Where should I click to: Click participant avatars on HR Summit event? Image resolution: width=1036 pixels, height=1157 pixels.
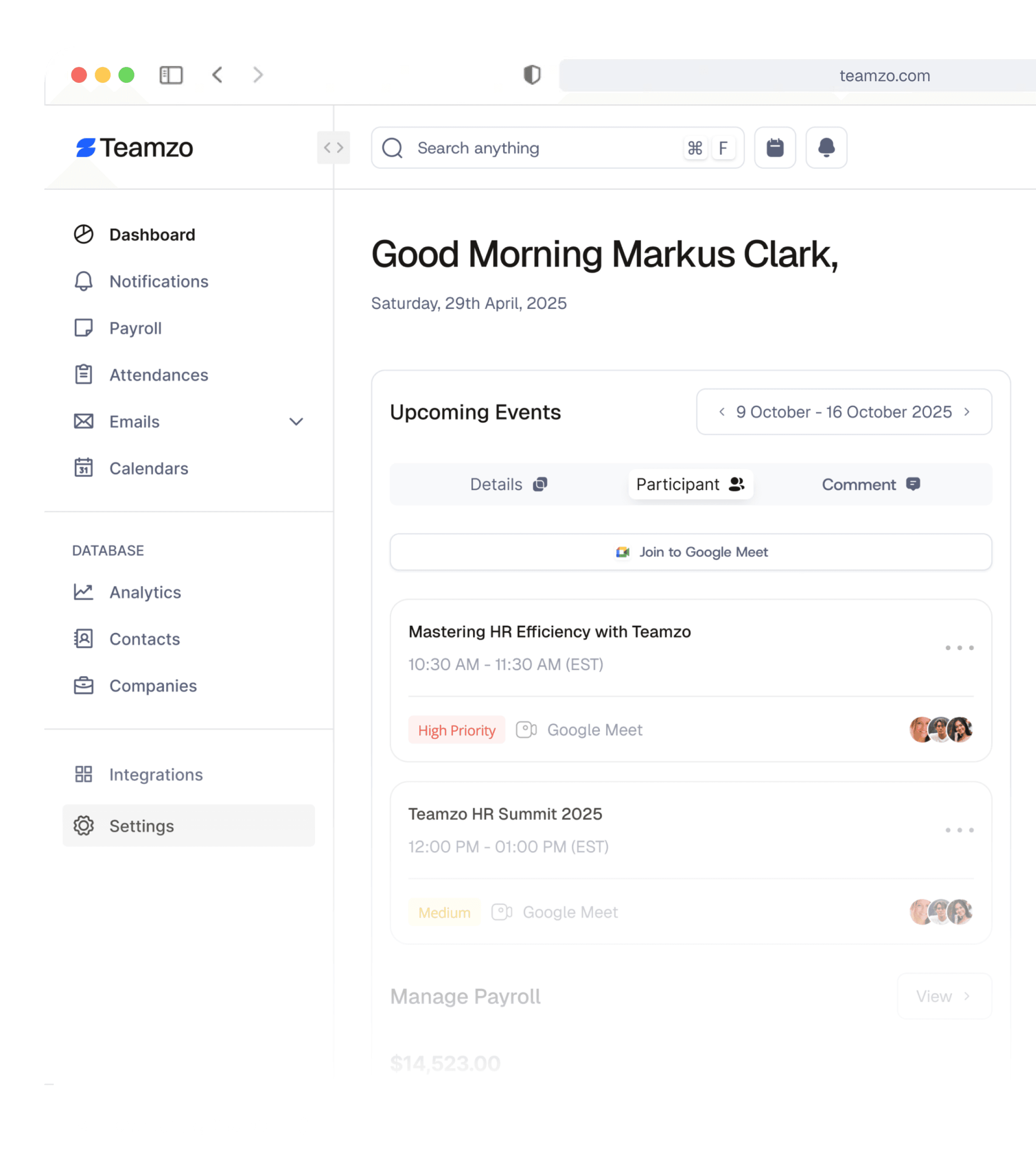[x=941, y=912]
